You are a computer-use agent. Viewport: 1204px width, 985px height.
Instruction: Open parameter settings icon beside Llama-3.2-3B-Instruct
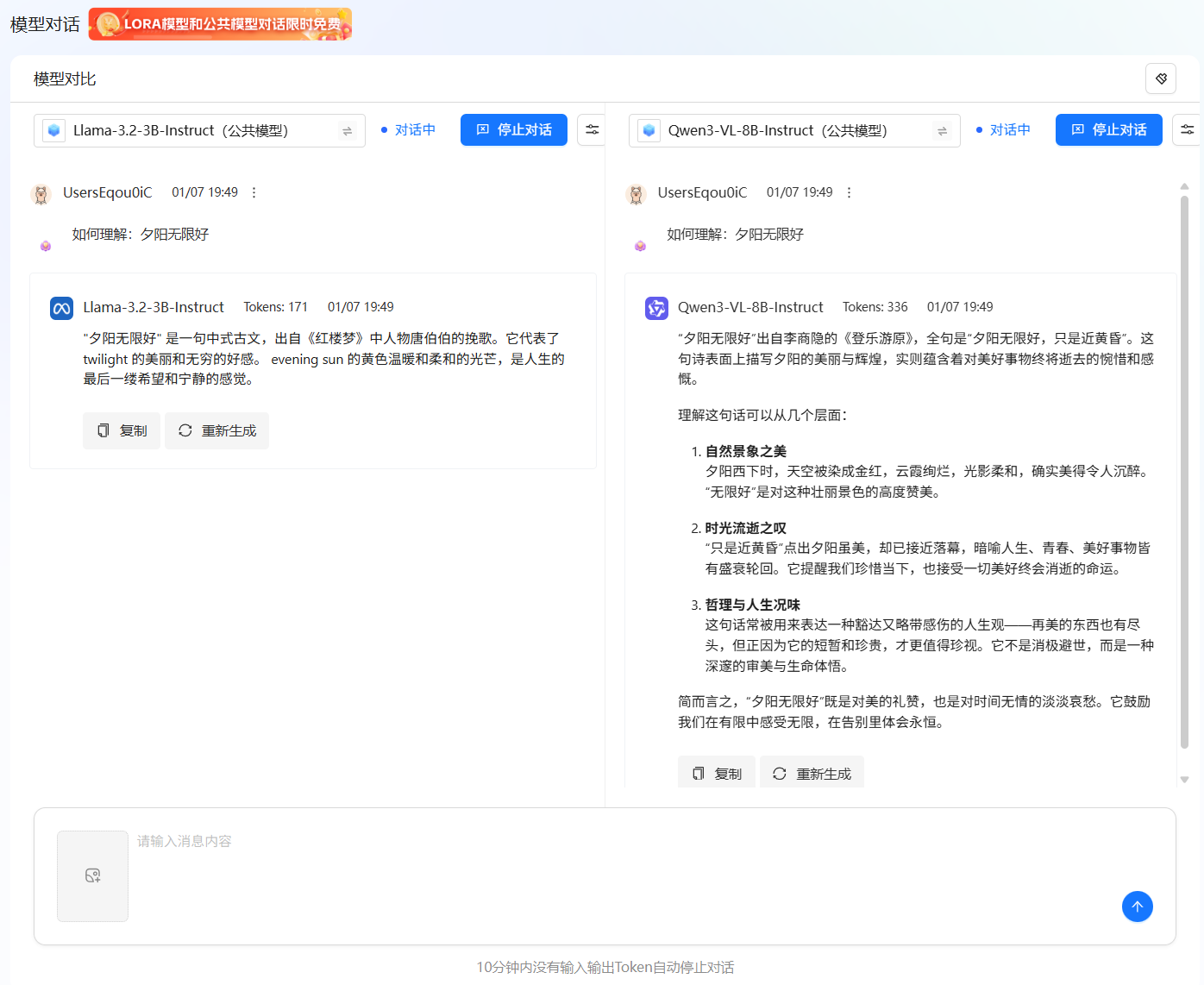(593, 129)
